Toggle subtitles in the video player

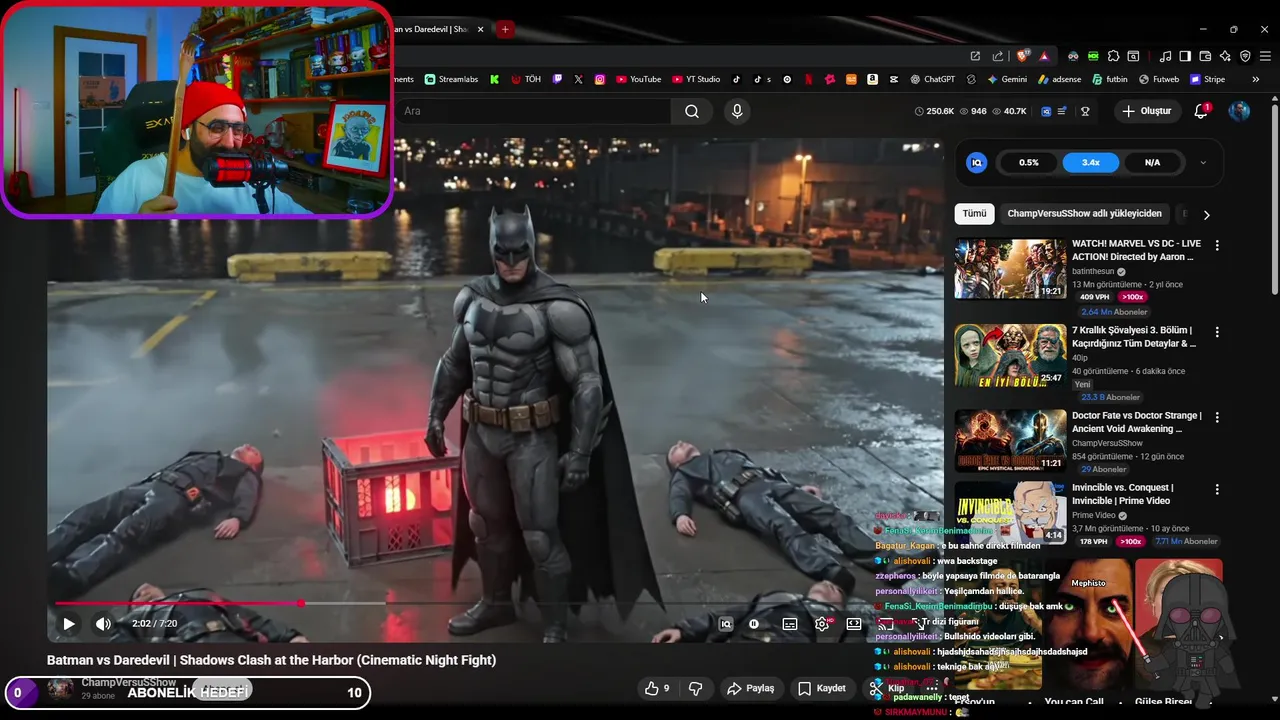790,624
